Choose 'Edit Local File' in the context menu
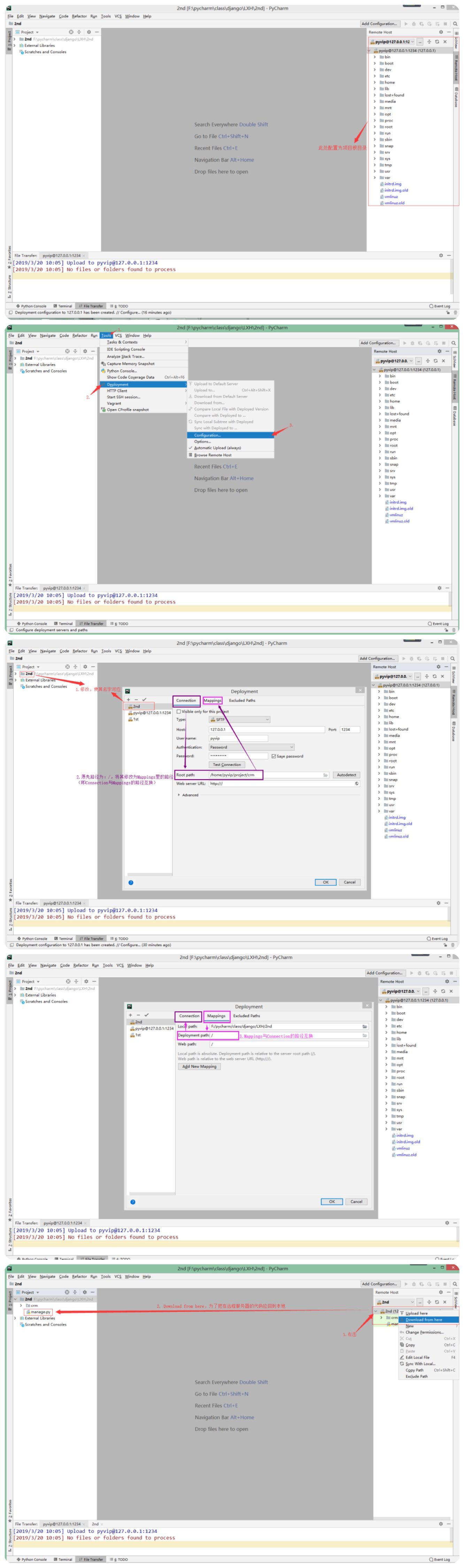 pyautogui.click(x=429, y=1358)
